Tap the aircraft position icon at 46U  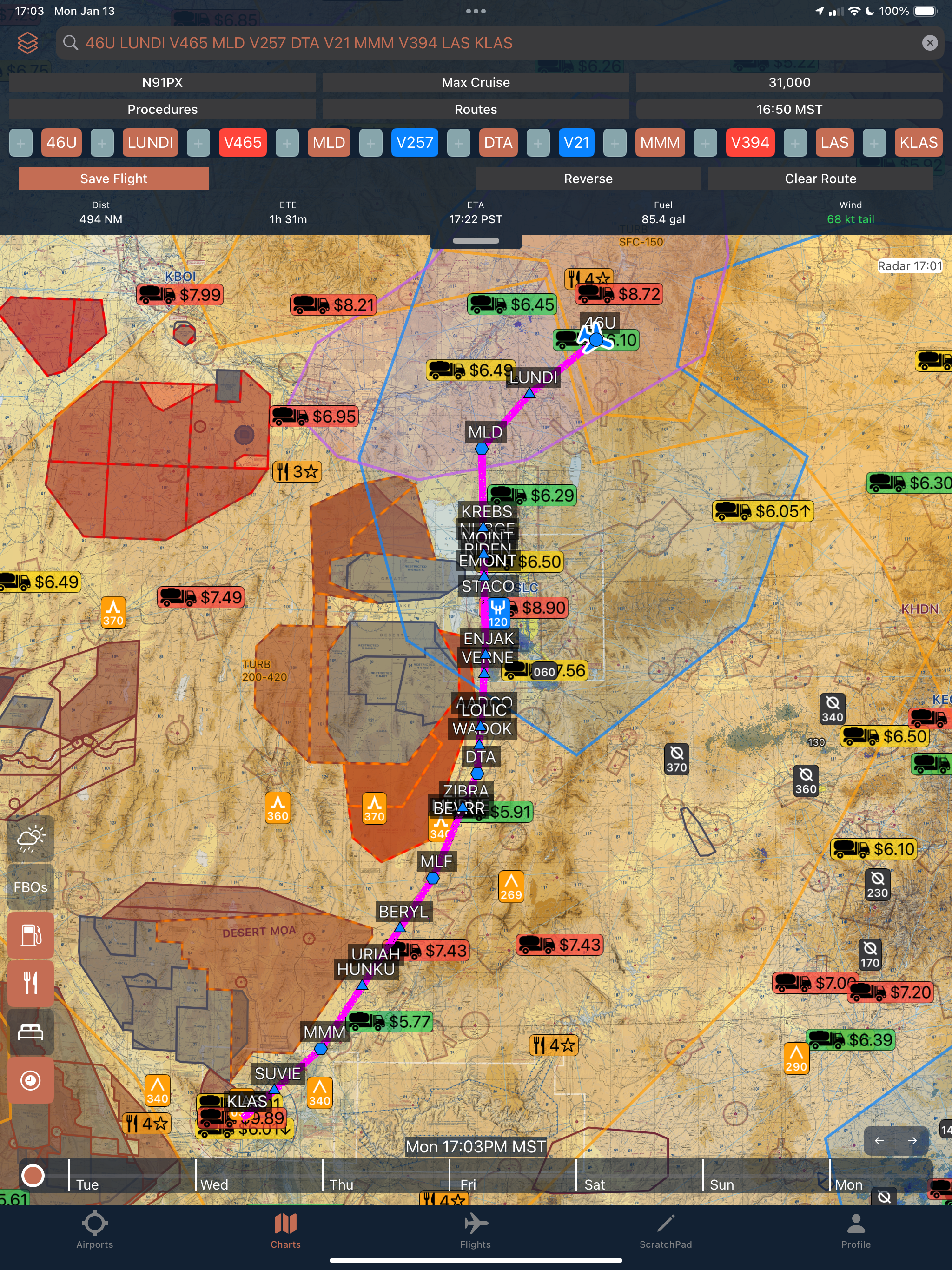pos(595,339)
